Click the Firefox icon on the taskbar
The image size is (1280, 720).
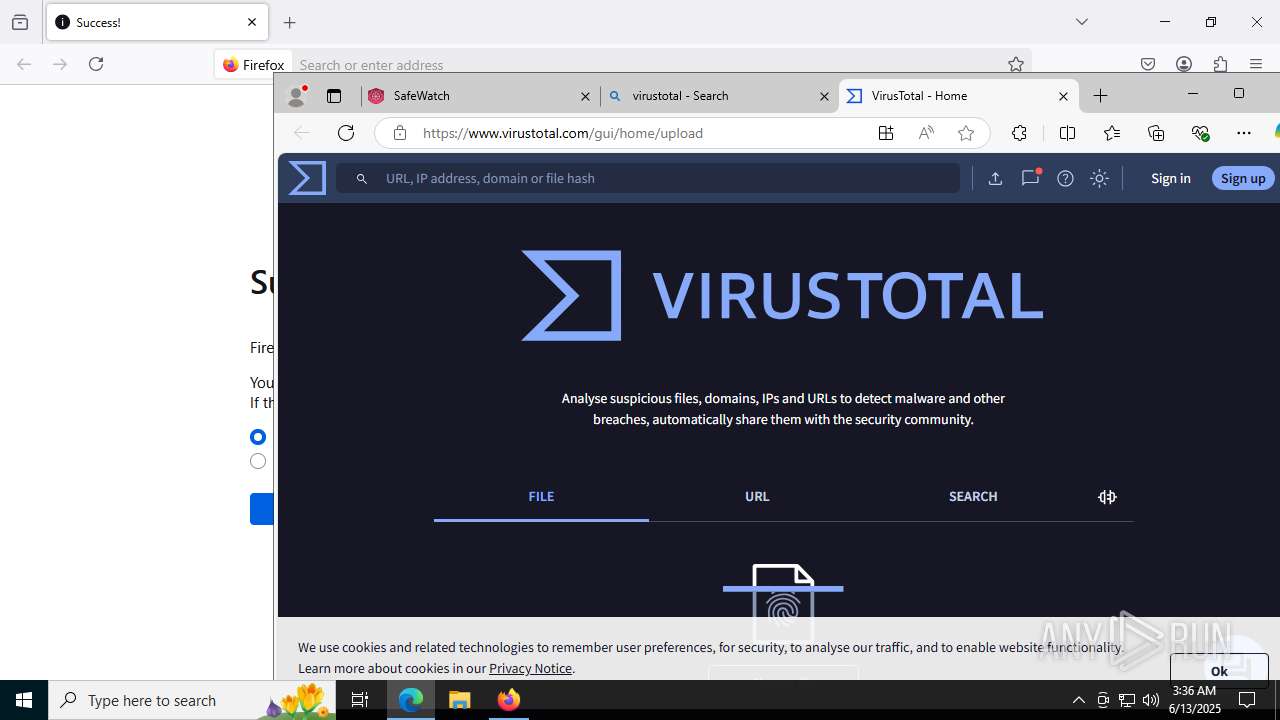click(509, 700)
